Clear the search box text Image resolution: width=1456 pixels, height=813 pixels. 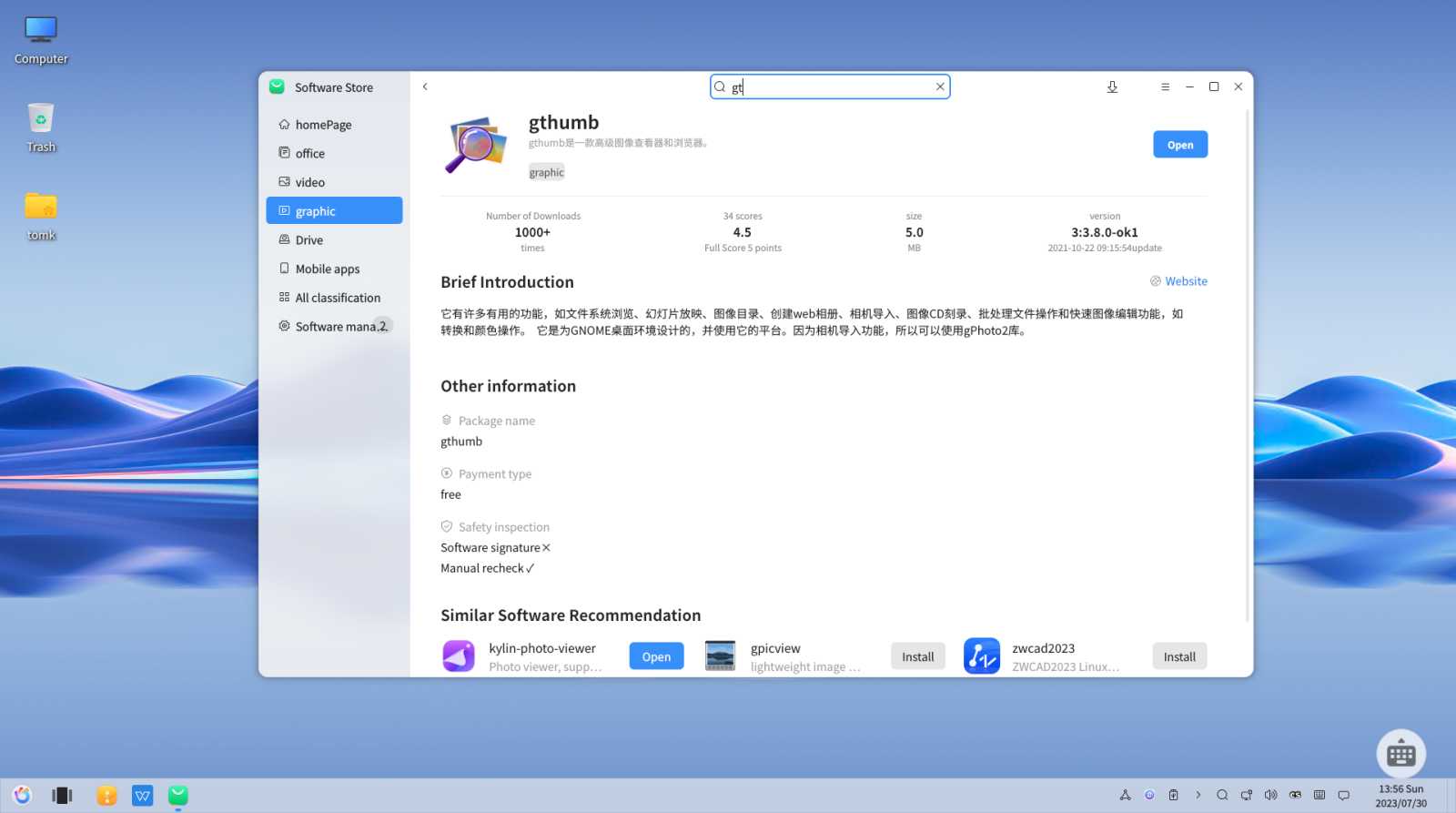pyautogui.click(x=940, y=86)
